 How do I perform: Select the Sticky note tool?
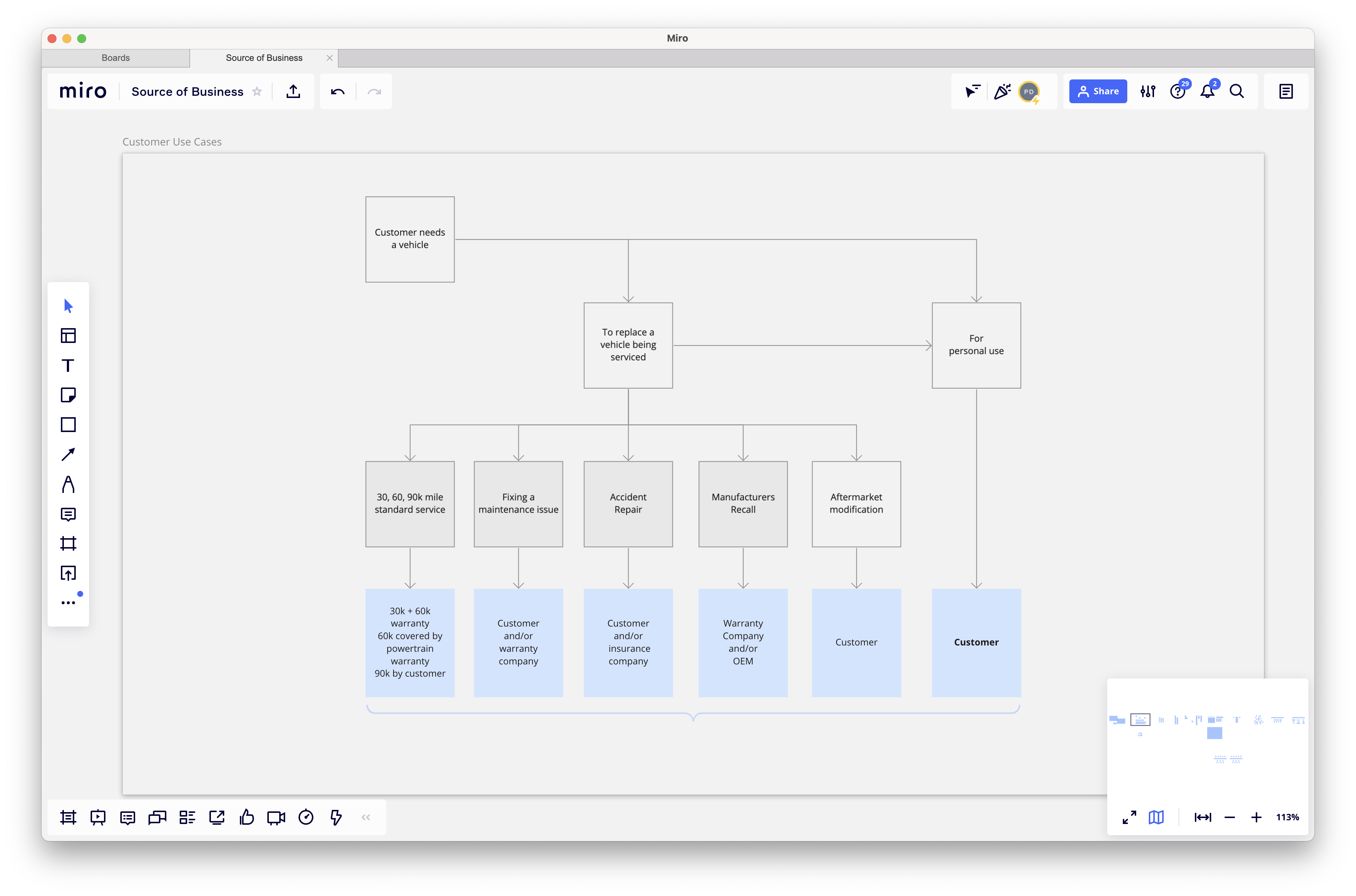[68, 395]
